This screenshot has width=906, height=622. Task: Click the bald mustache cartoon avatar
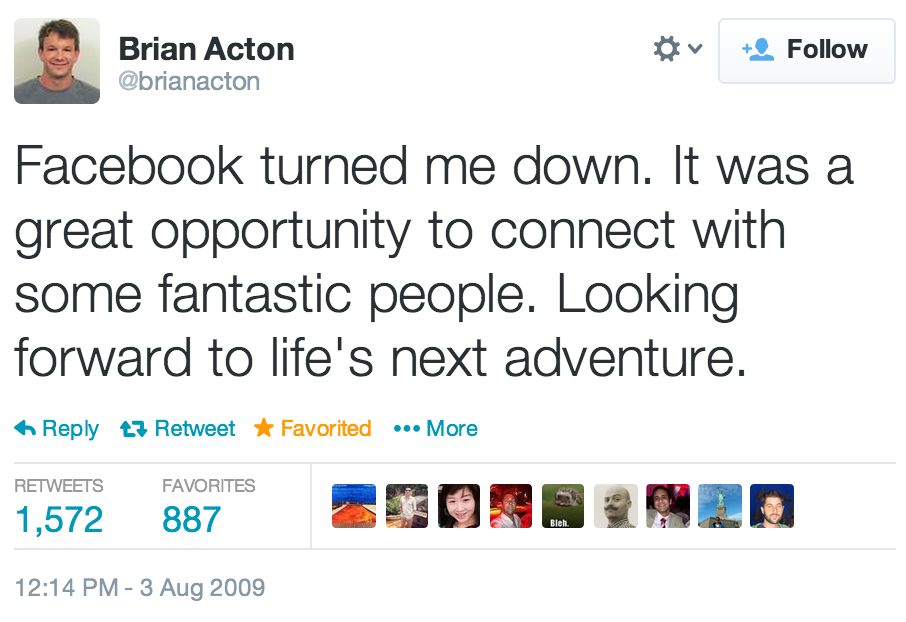[x=615, y=506]
